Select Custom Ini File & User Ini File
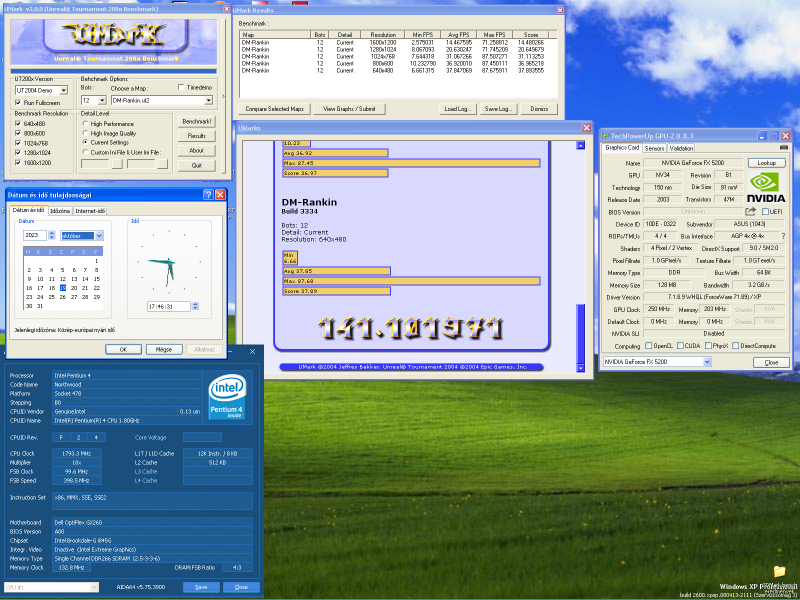 85,152
